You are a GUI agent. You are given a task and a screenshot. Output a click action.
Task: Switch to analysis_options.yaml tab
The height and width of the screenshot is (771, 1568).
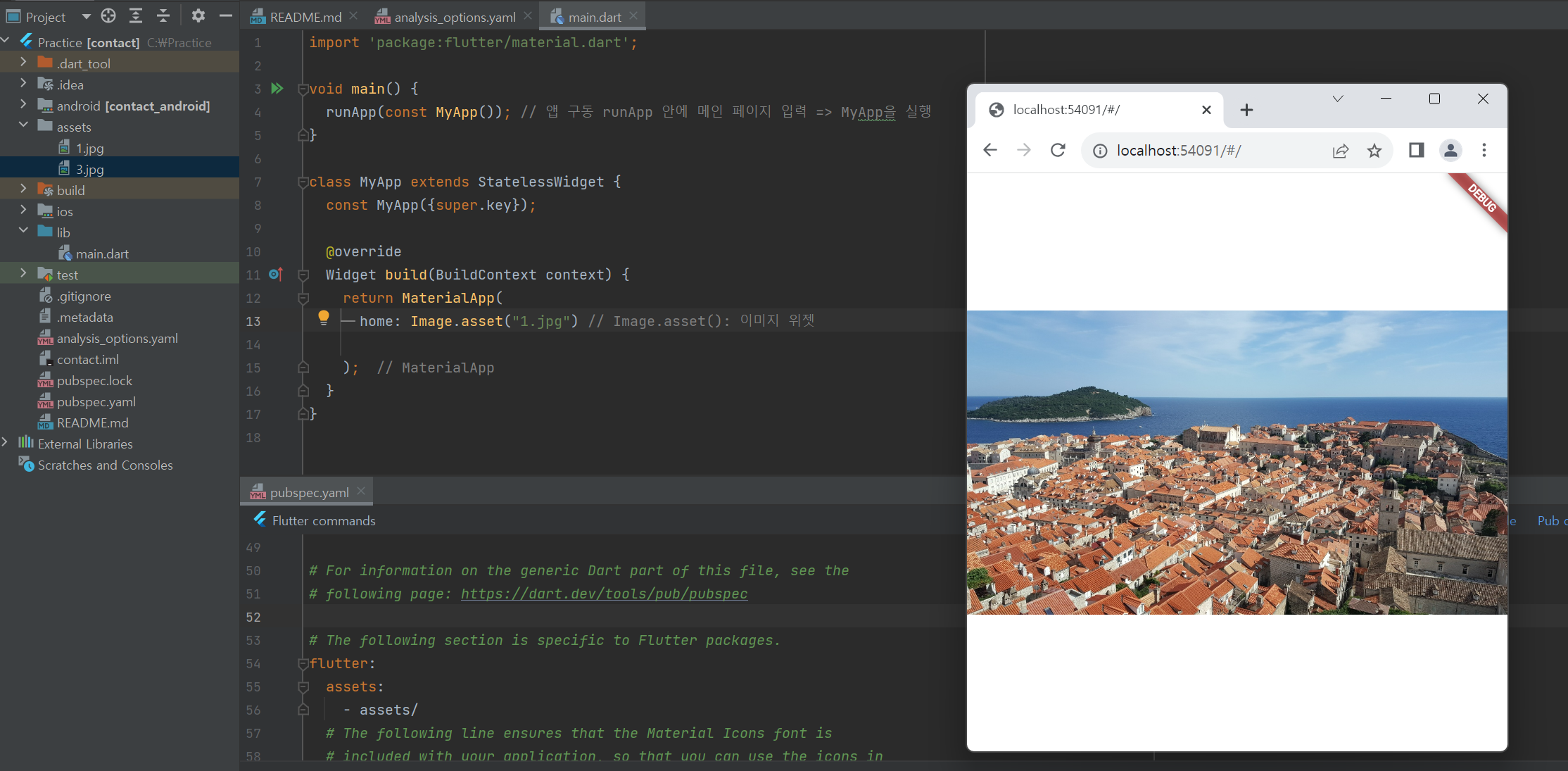(454, 17)
